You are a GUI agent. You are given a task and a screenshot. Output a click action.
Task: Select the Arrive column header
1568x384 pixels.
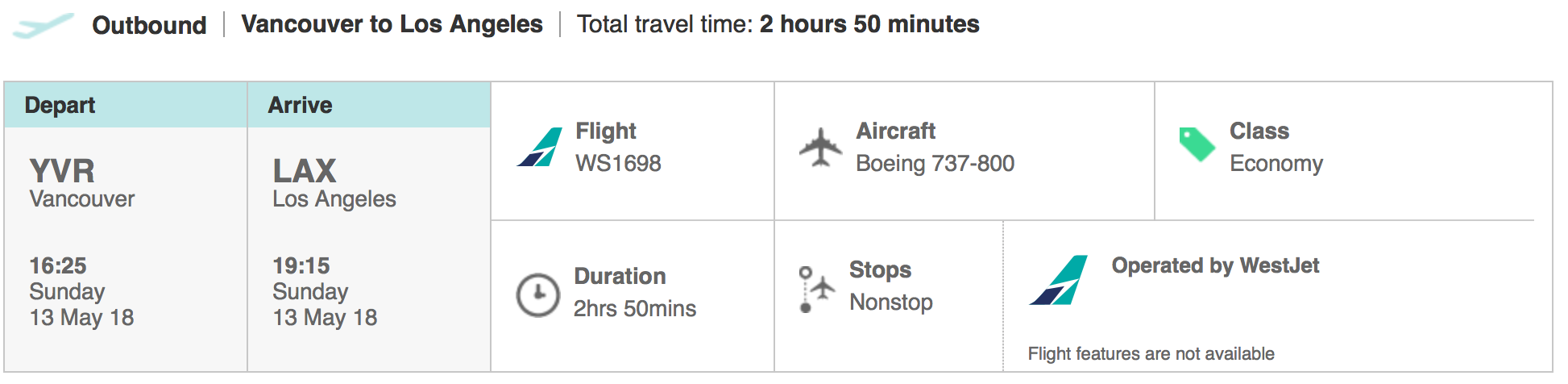pos(369,105)
